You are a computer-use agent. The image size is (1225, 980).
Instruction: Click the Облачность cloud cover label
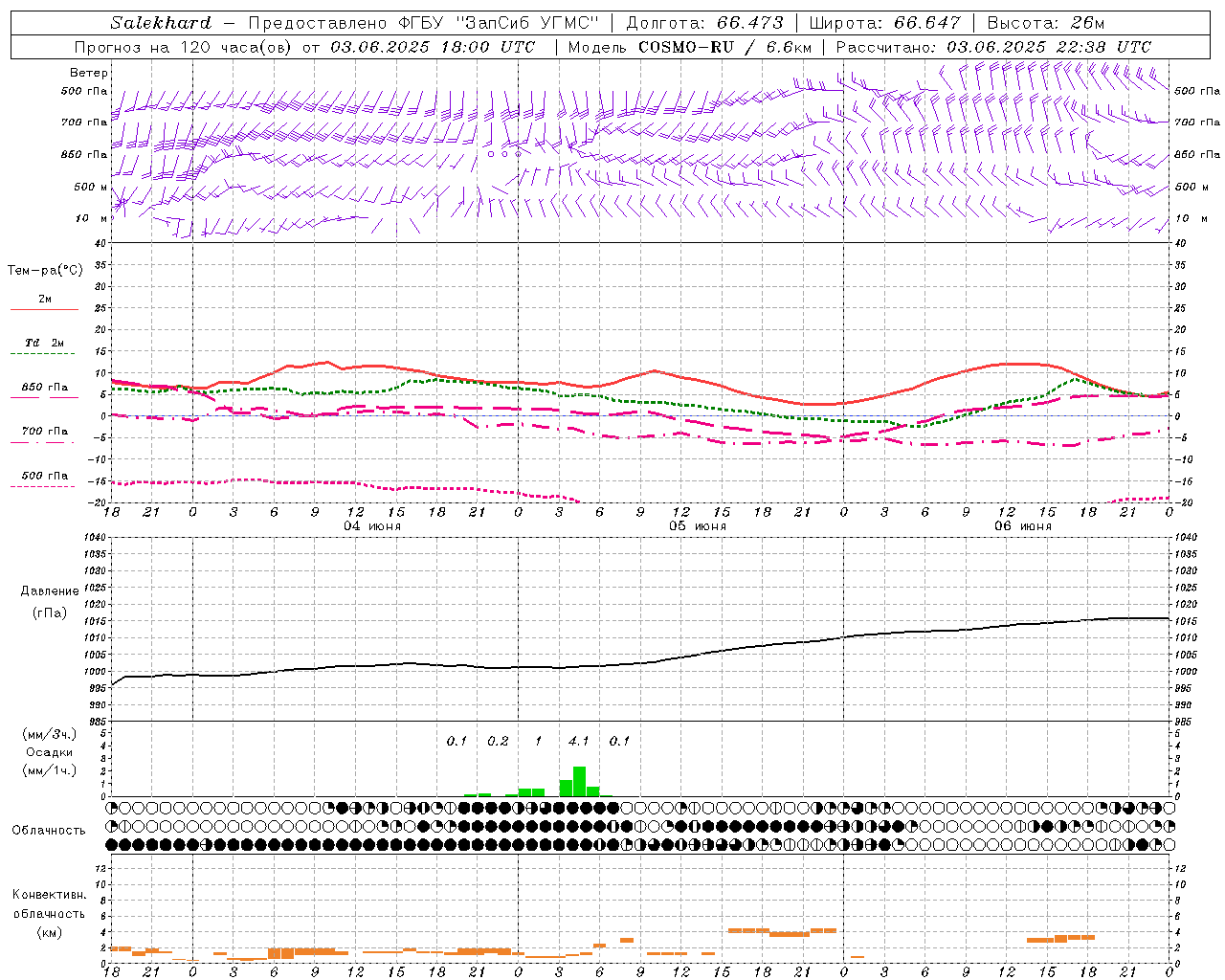click(x=48, y=830)
